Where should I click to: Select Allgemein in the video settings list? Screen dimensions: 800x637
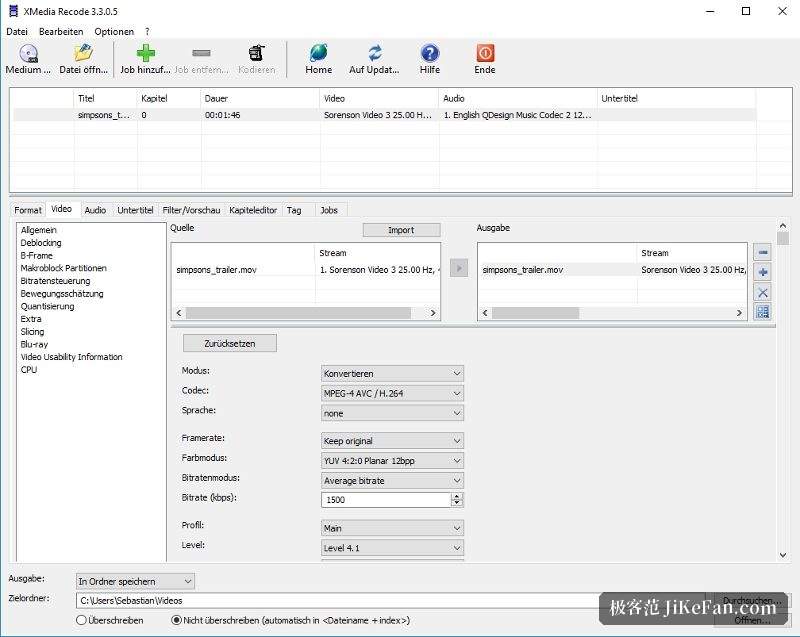(39, 230)
